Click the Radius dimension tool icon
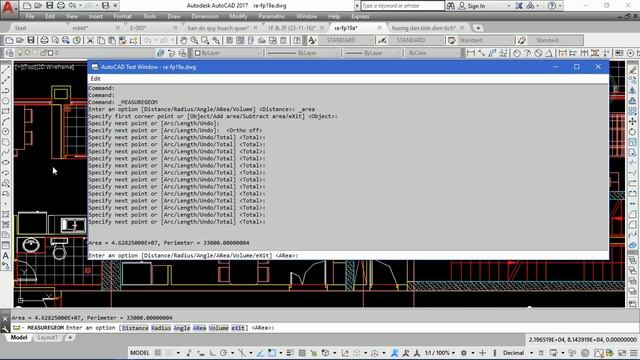 pyautogui.click(x=517, y=53)
